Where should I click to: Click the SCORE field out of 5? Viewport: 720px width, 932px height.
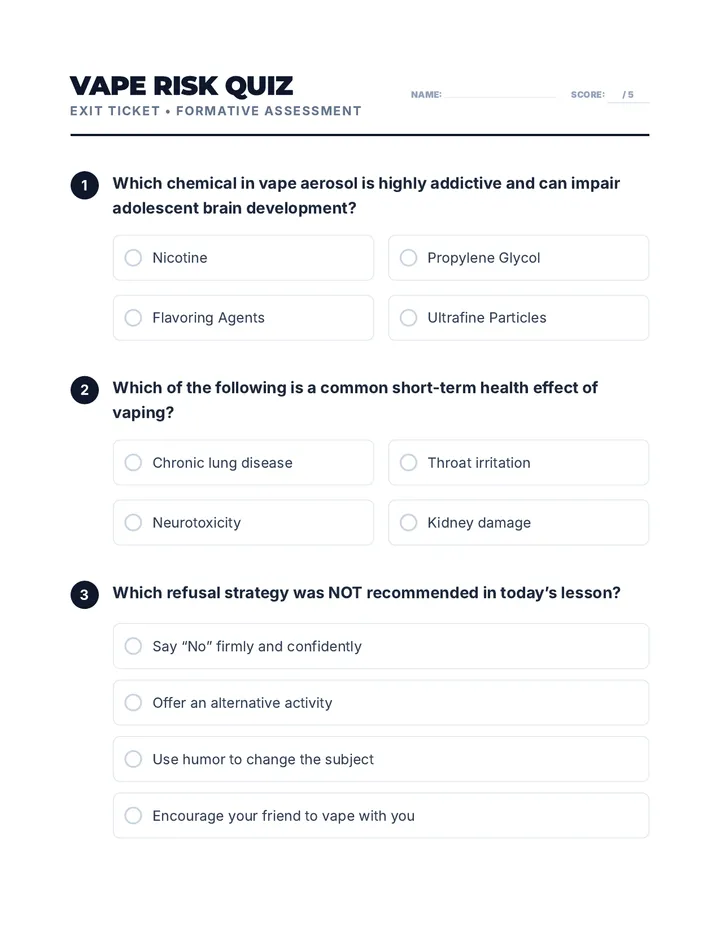pyautogui.click(x=628, y=95)
